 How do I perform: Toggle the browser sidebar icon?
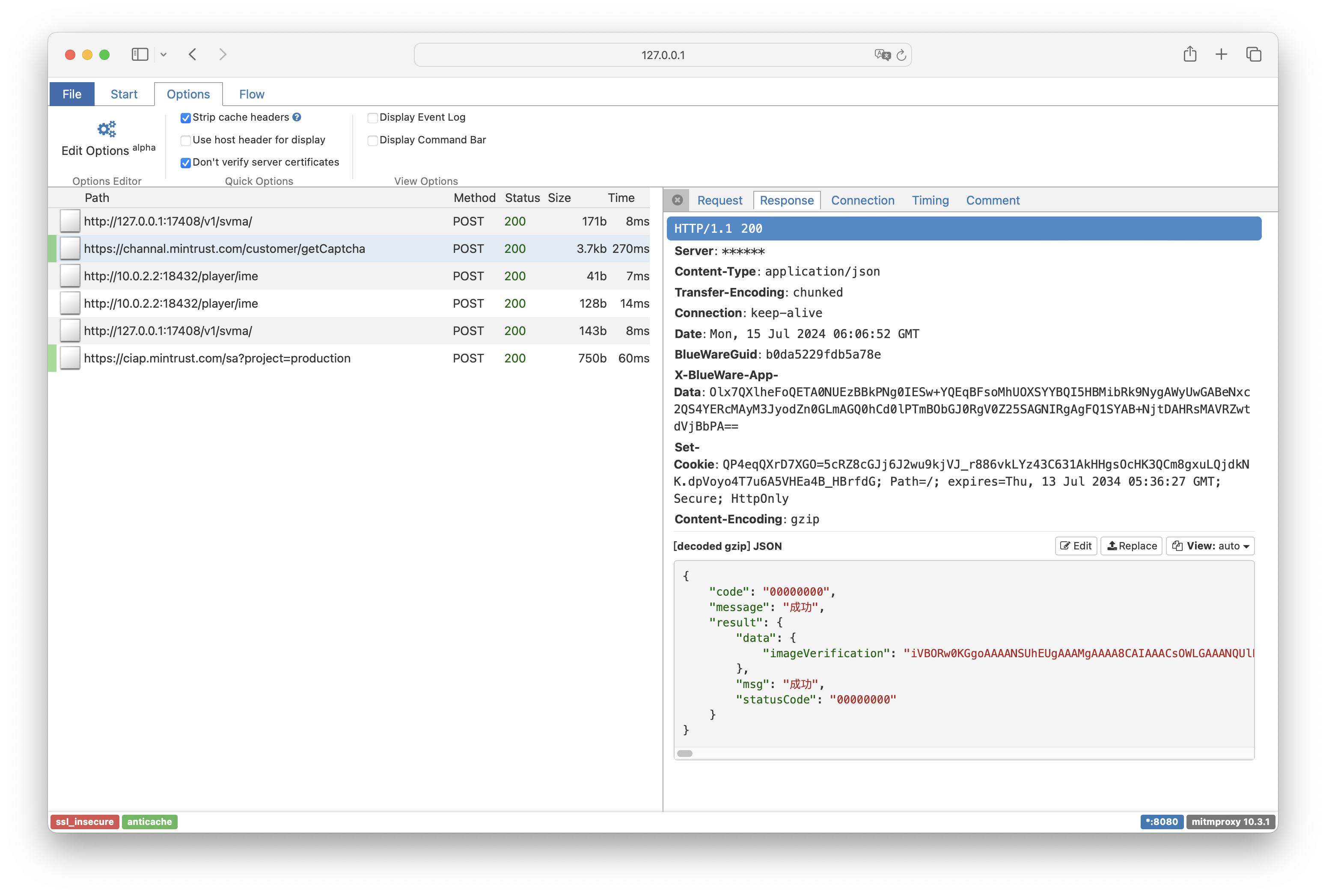pyautogui.click(x=140, y=55)
